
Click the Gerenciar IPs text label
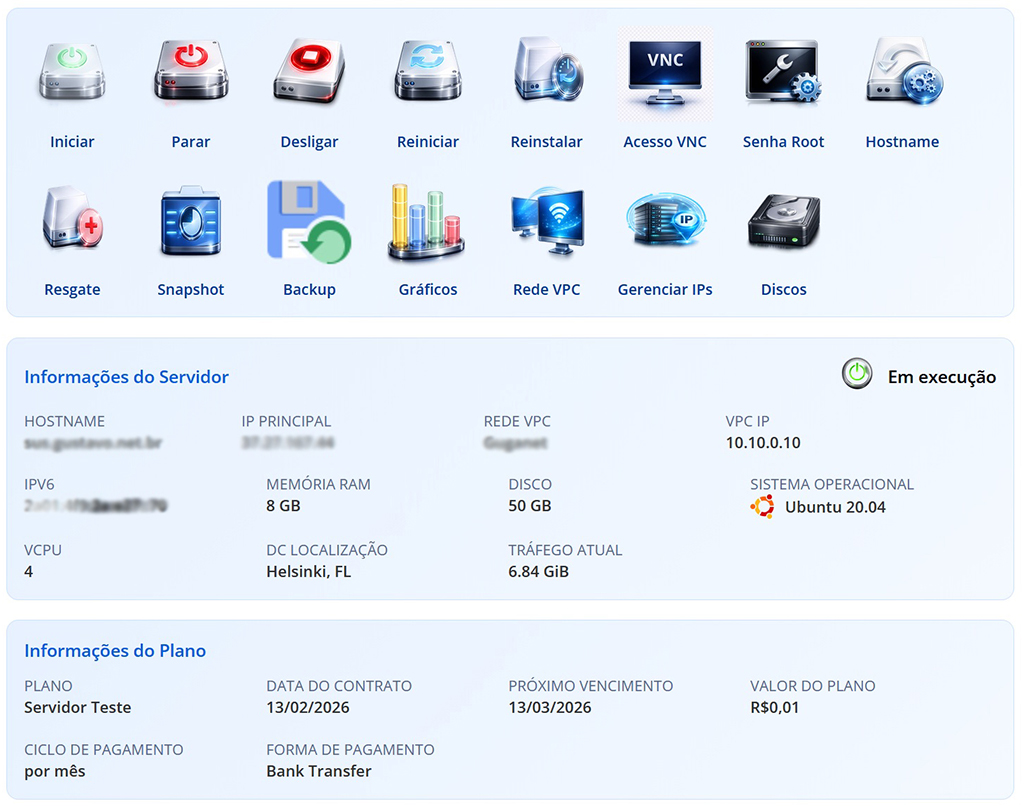pyautogui.click(x=665, y=290)
